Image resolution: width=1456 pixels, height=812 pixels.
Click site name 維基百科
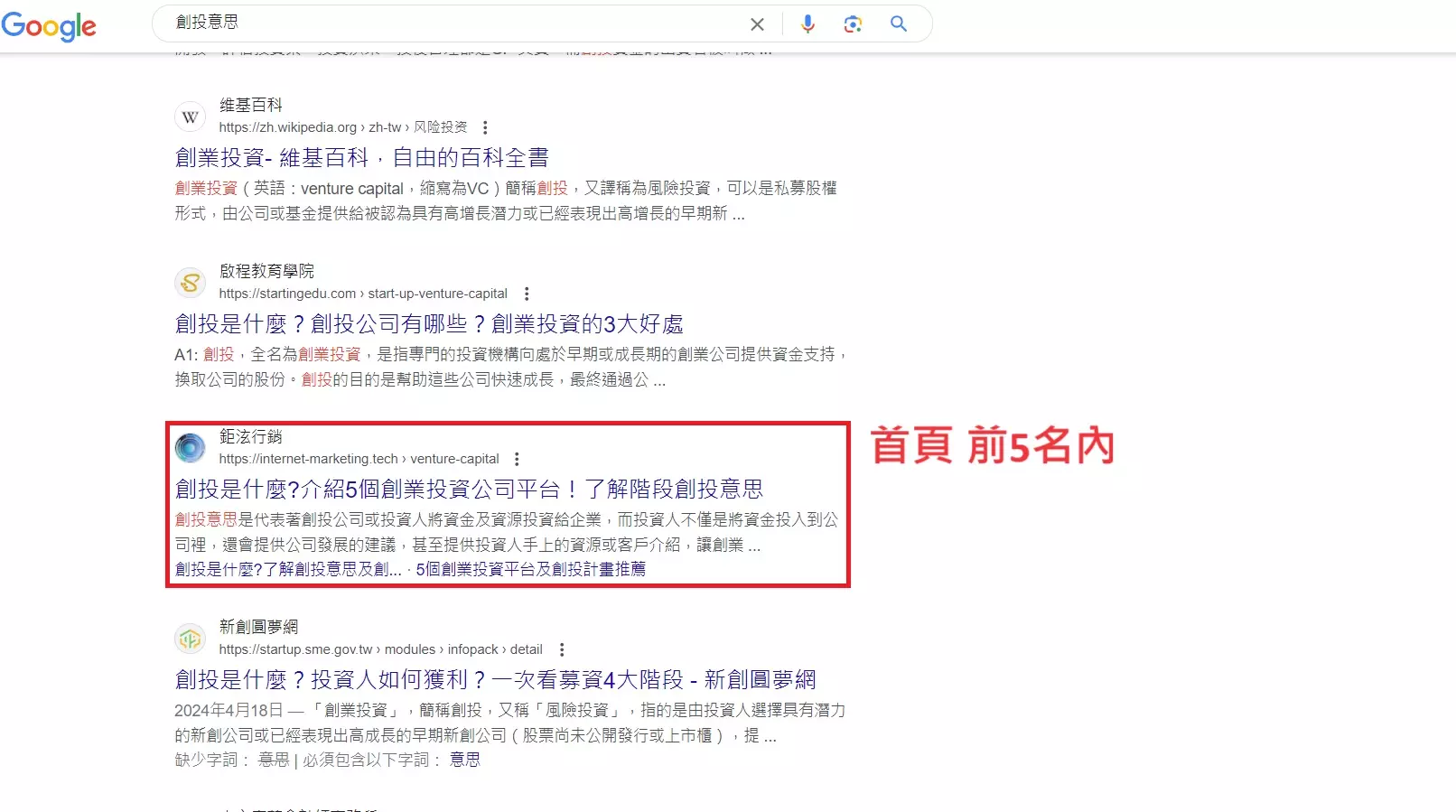pos(251,105)
